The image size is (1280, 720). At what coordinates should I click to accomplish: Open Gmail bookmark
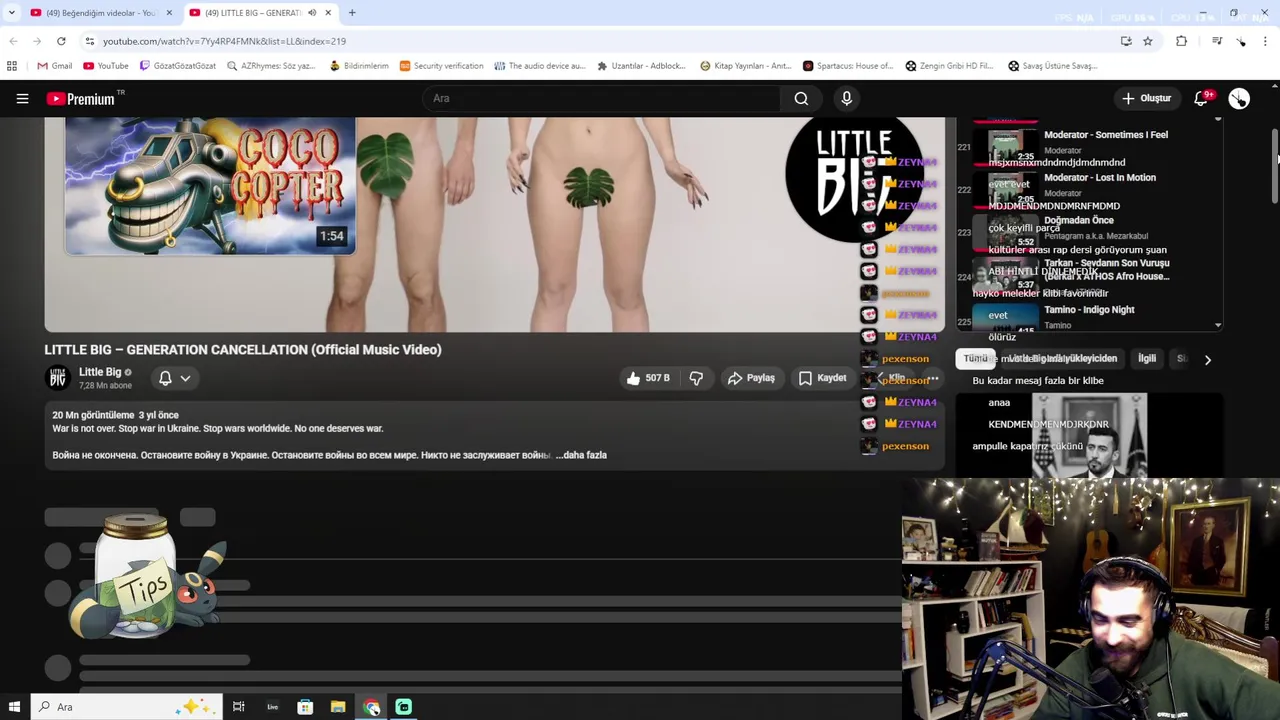[54, 66]
